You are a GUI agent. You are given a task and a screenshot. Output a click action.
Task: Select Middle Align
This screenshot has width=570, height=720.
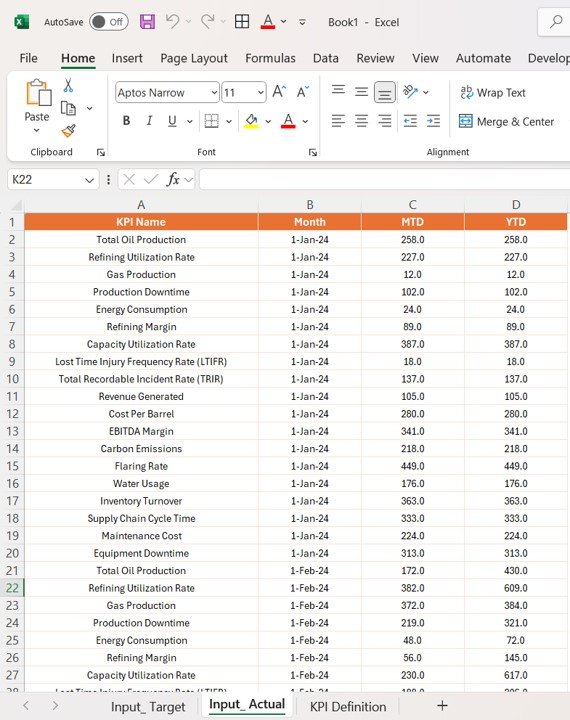[x=361, y=91]
